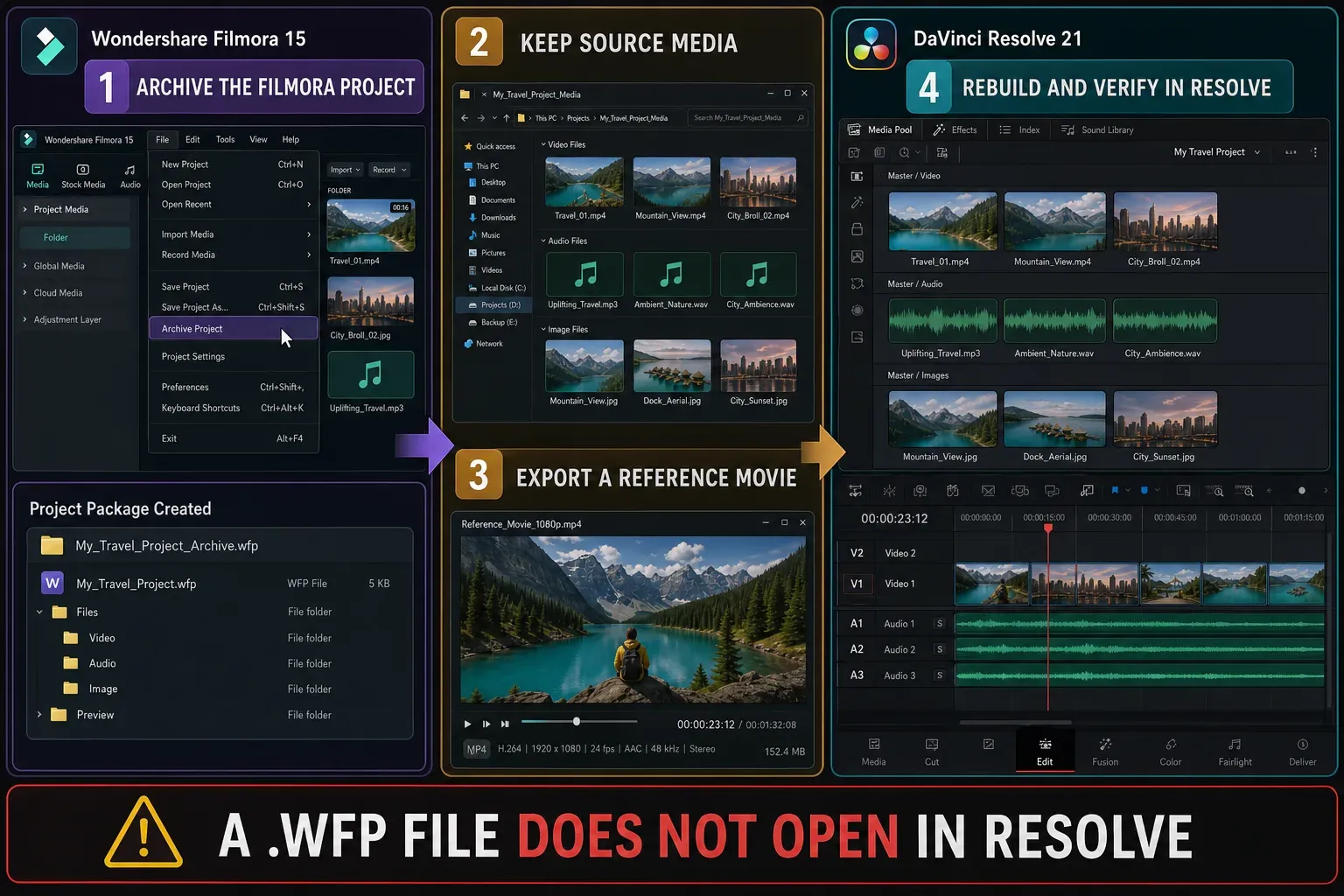Open the Sound Library in Resolve
Viewport: 1344px width, 896px height.
point(1097,129)
